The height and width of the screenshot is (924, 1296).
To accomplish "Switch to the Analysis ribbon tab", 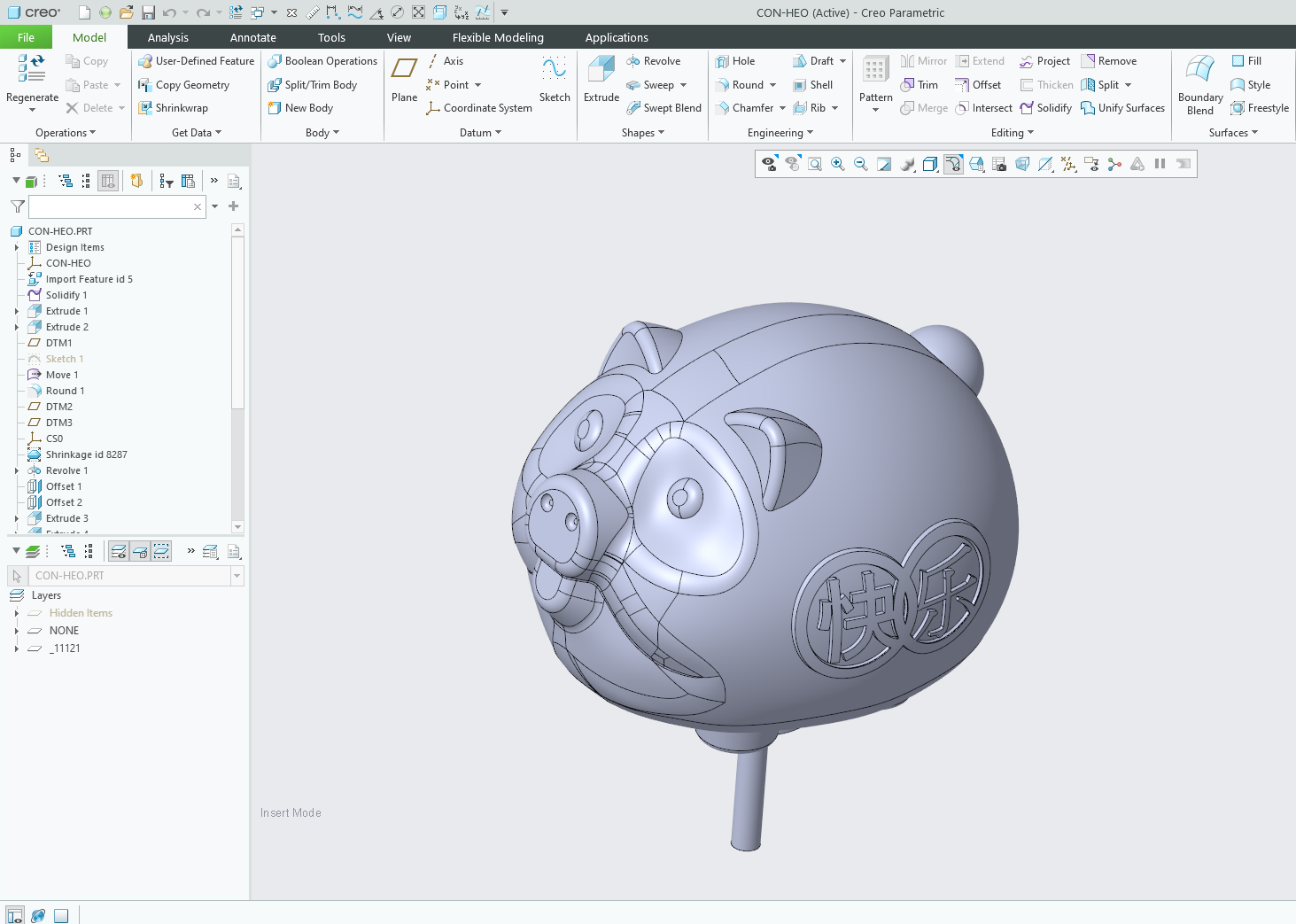I will pos(167,37).
